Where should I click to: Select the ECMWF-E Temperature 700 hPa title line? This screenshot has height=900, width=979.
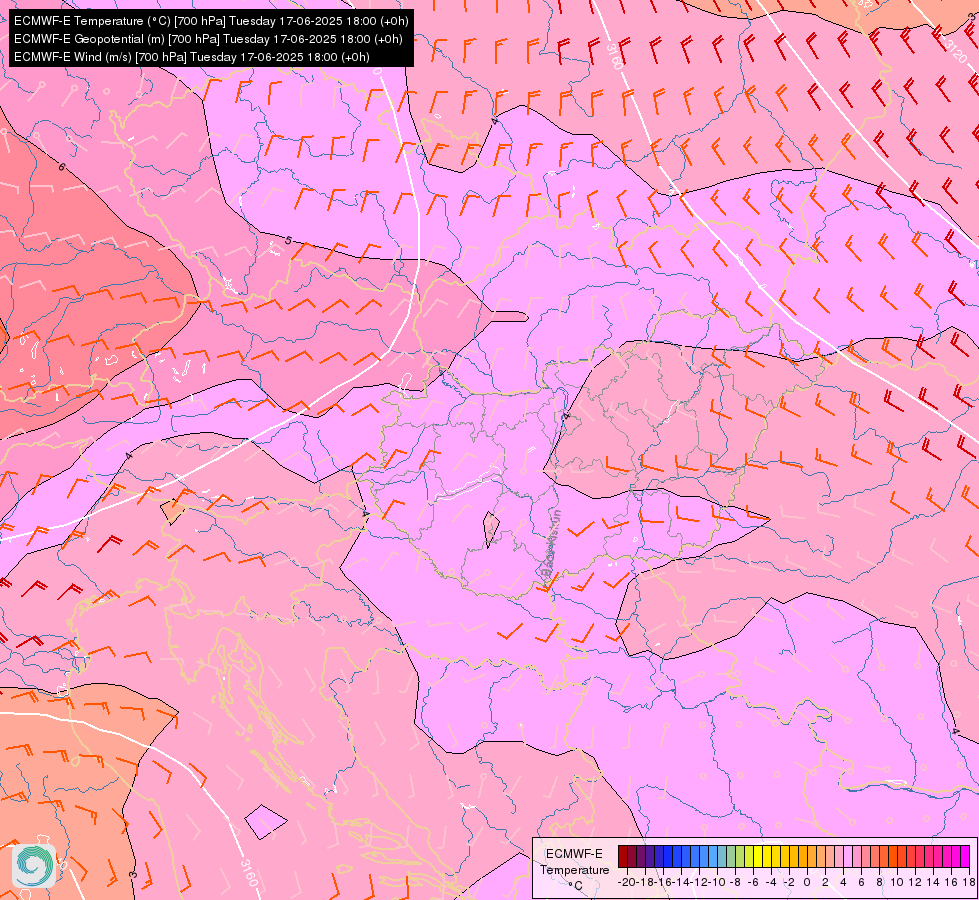point(211,21)
